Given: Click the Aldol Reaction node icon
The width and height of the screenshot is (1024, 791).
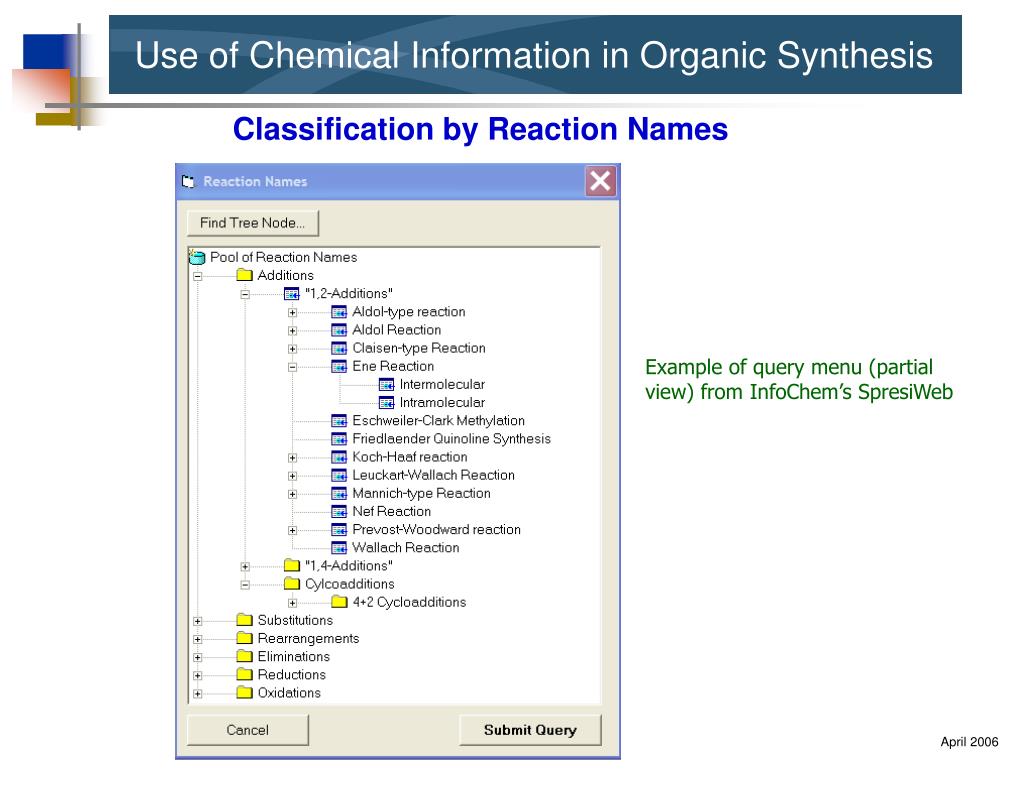Looking at the screenshot, I should point(339,330).
